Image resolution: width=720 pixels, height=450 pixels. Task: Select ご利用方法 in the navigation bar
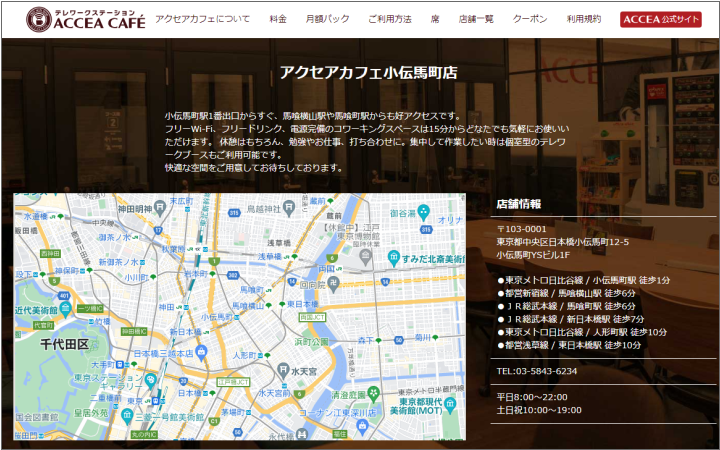pyautogui.click(x=390, y=19)
